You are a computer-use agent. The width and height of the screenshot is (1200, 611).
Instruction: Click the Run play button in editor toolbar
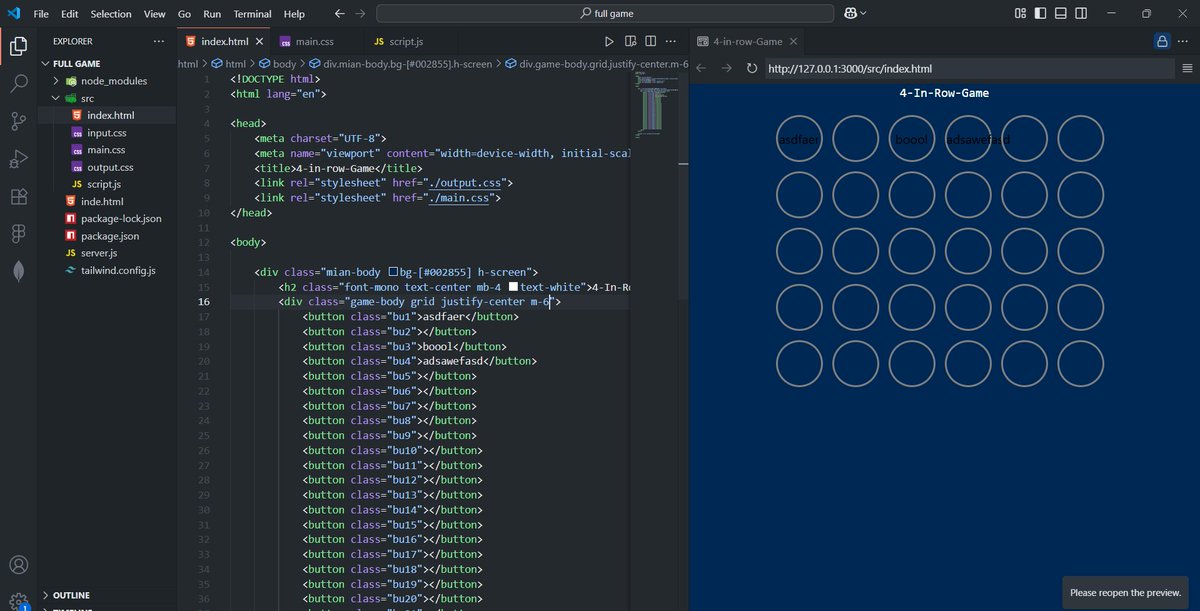coord(609,42)
